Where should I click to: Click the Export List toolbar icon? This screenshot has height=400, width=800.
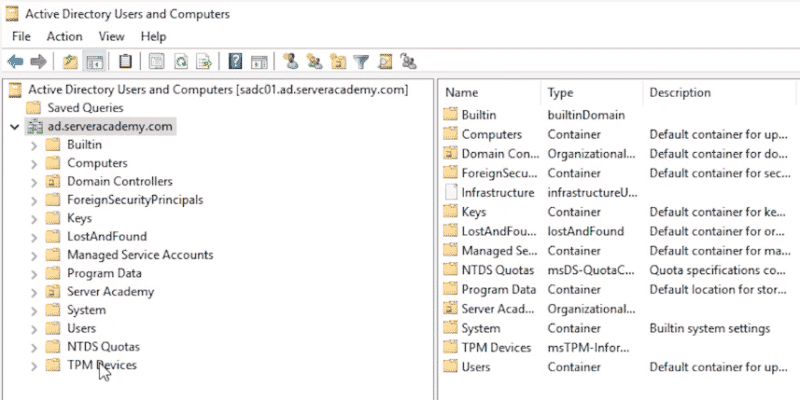pos(204,62)
